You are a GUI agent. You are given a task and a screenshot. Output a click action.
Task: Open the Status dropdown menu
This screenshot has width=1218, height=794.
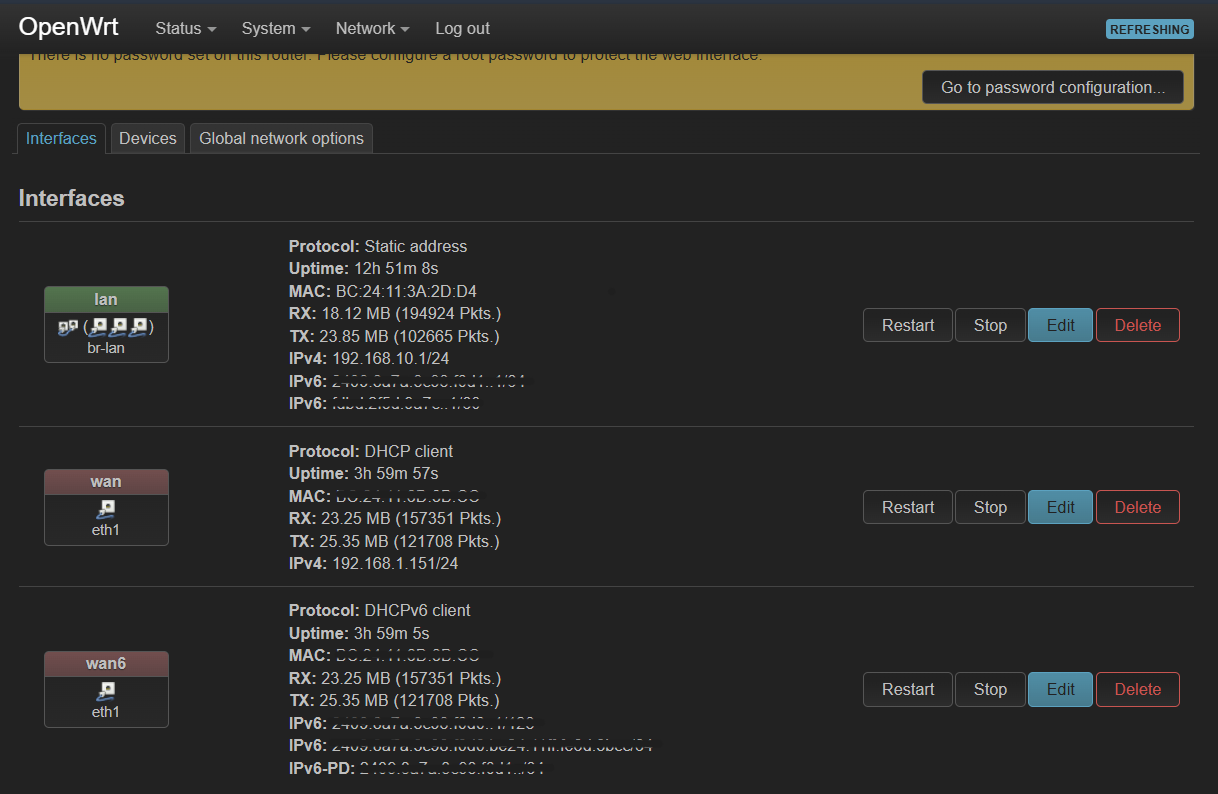point(185,29)
